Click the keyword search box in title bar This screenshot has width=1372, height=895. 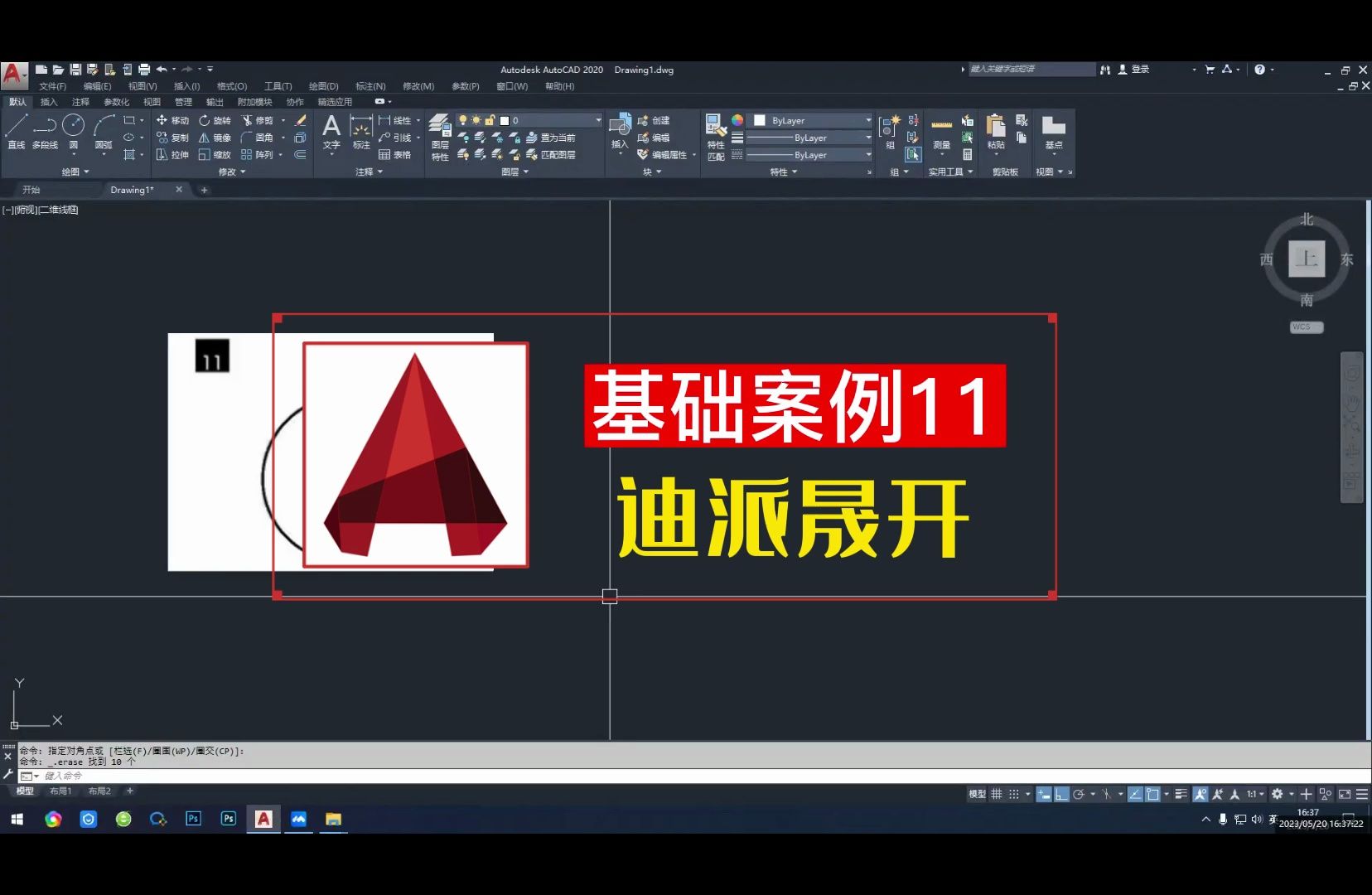[1031, 70]
